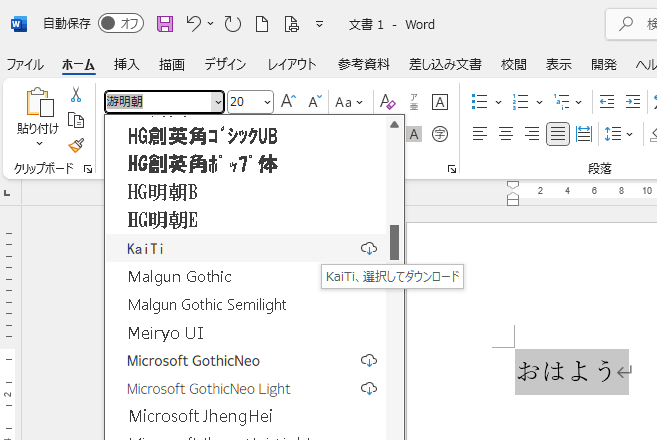
Task: Open the 開発 tab
Action: (x=604, y=65)
